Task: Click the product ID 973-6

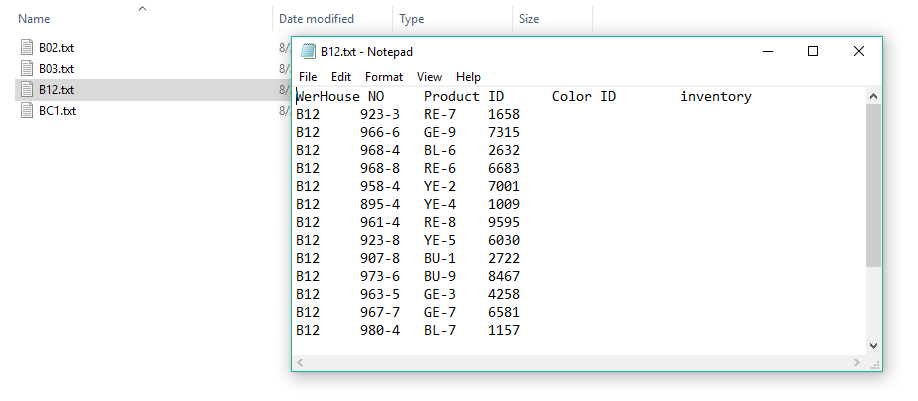Action: (380, 276)
